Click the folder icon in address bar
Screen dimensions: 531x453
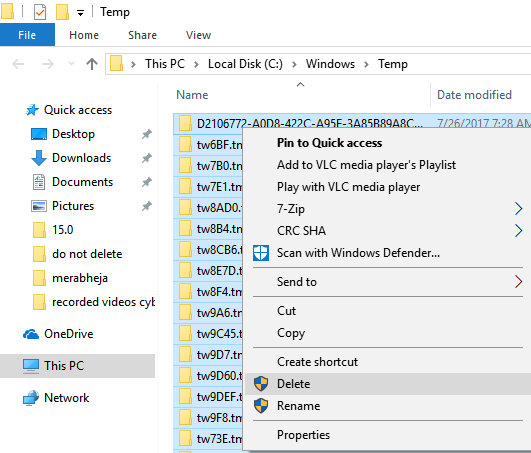click(116, 64)
